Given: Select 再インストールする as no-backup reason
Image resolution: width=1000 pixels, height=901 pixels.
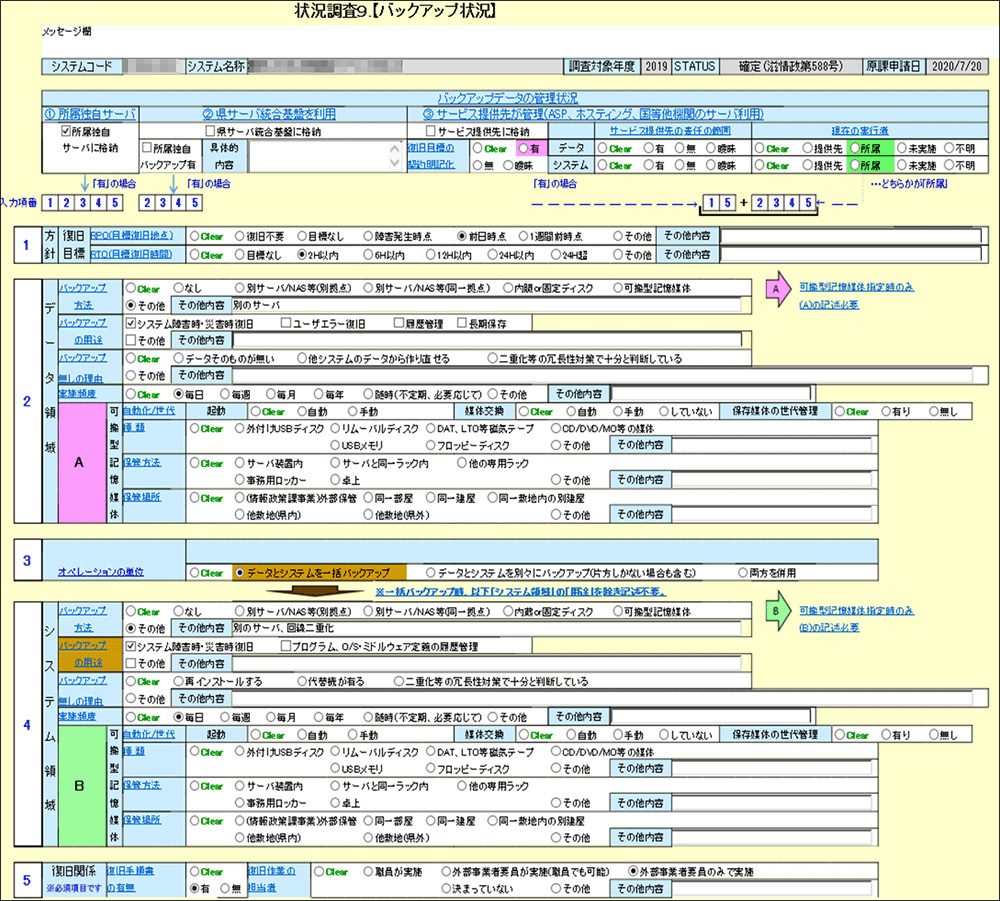Looking at the screenshot, I should pos(178,682).
